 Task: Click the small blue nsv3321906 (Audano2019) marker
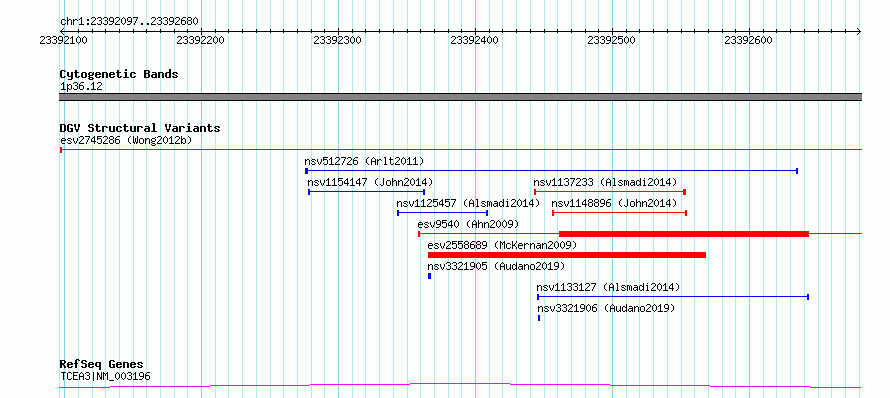539,318
